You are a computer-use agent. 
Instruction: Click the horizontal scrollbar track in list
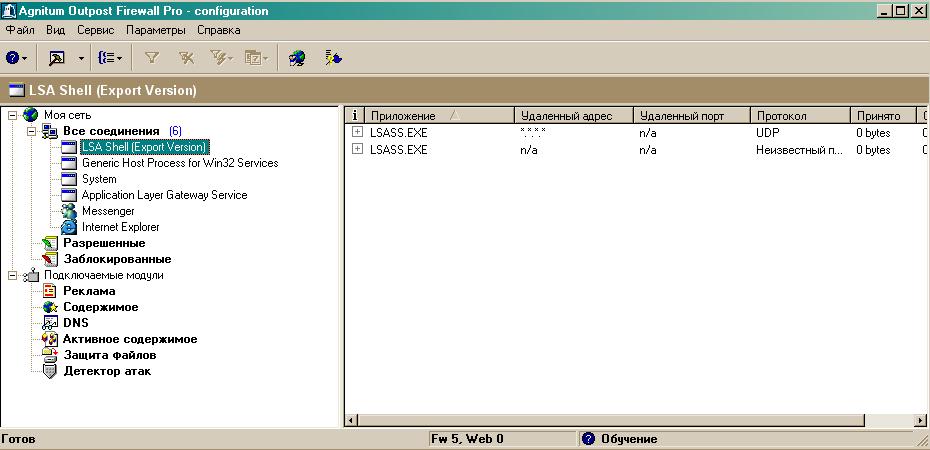pos(890,420)
